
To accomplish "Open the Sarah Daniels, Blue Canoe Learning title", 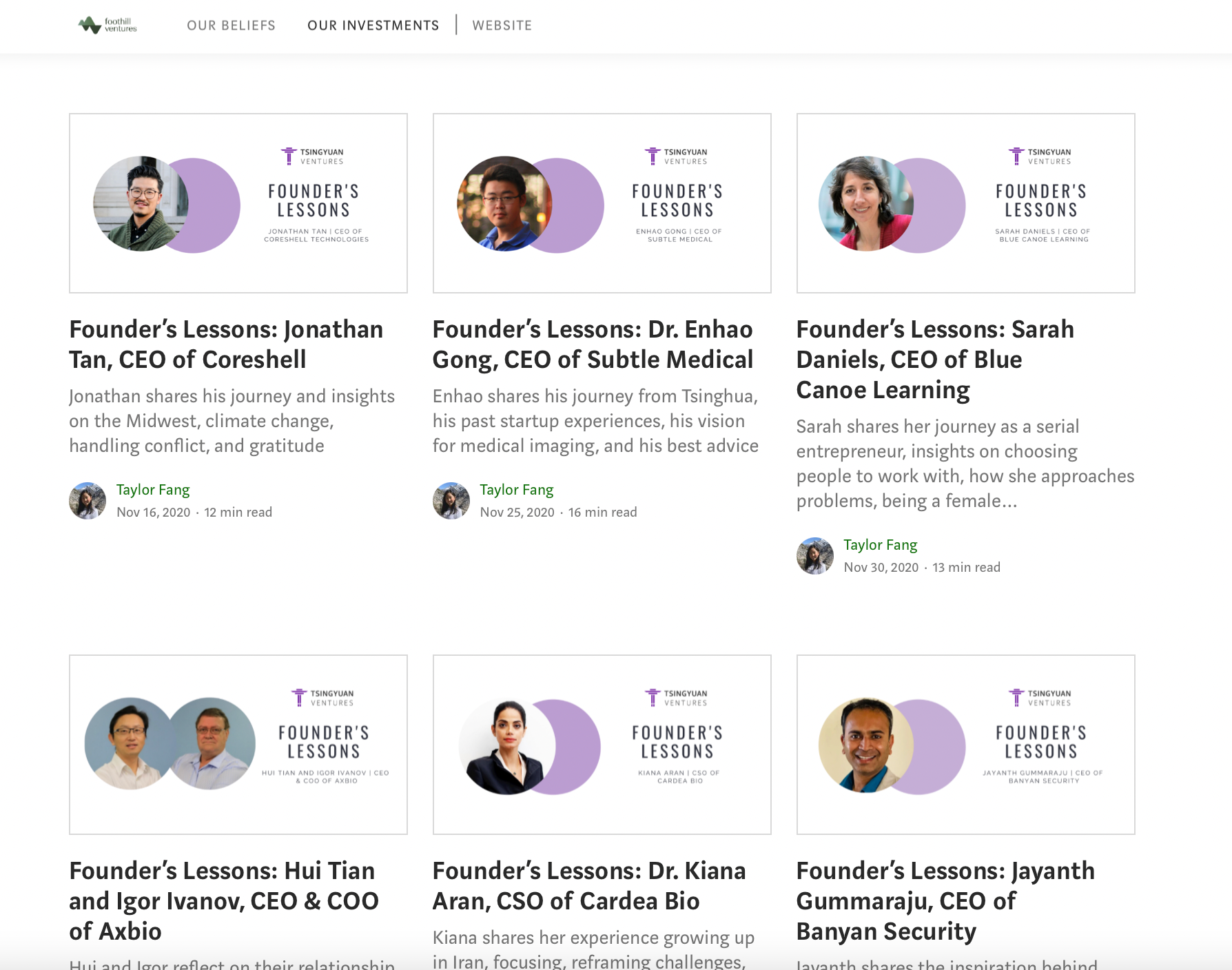I will point(935,360).
